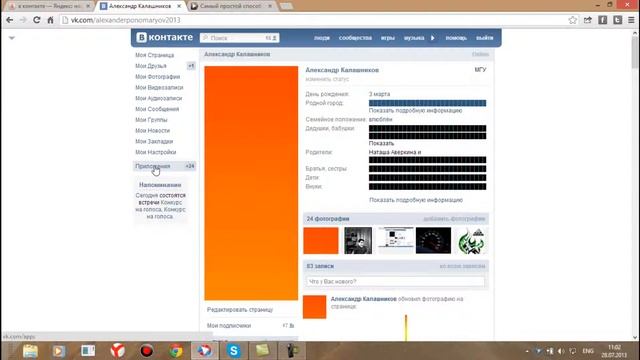Click the VKontakte logo in the header
Viewport: 640px width, 360px height.
point(165,38)
